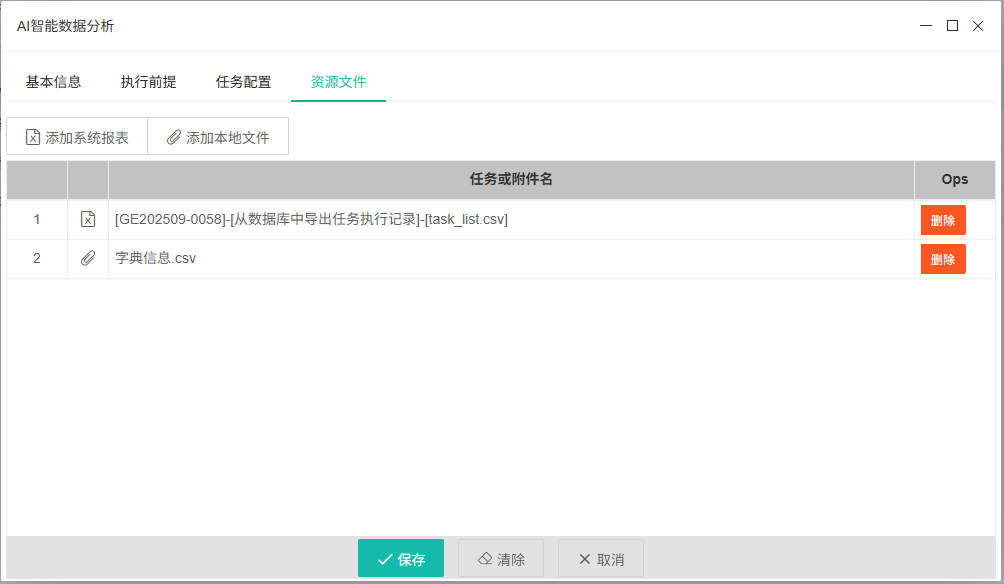Add a system report via 添加系统报表

77,137
